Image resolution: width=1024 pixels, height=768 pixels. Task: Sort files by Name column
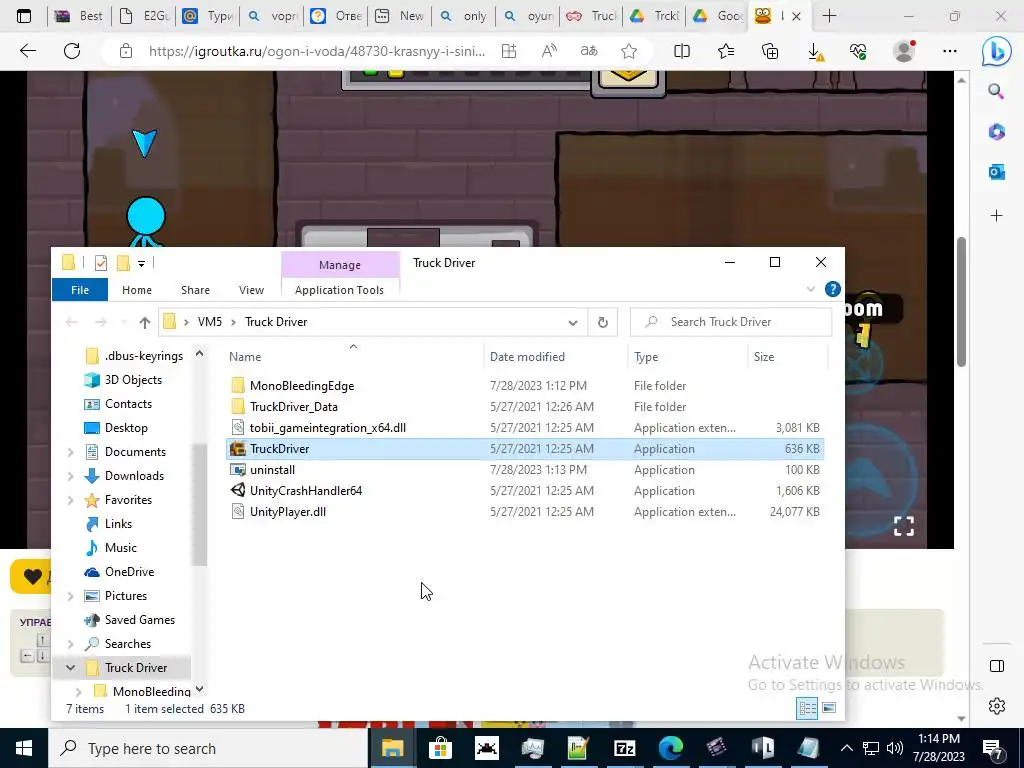coord(245,357)
